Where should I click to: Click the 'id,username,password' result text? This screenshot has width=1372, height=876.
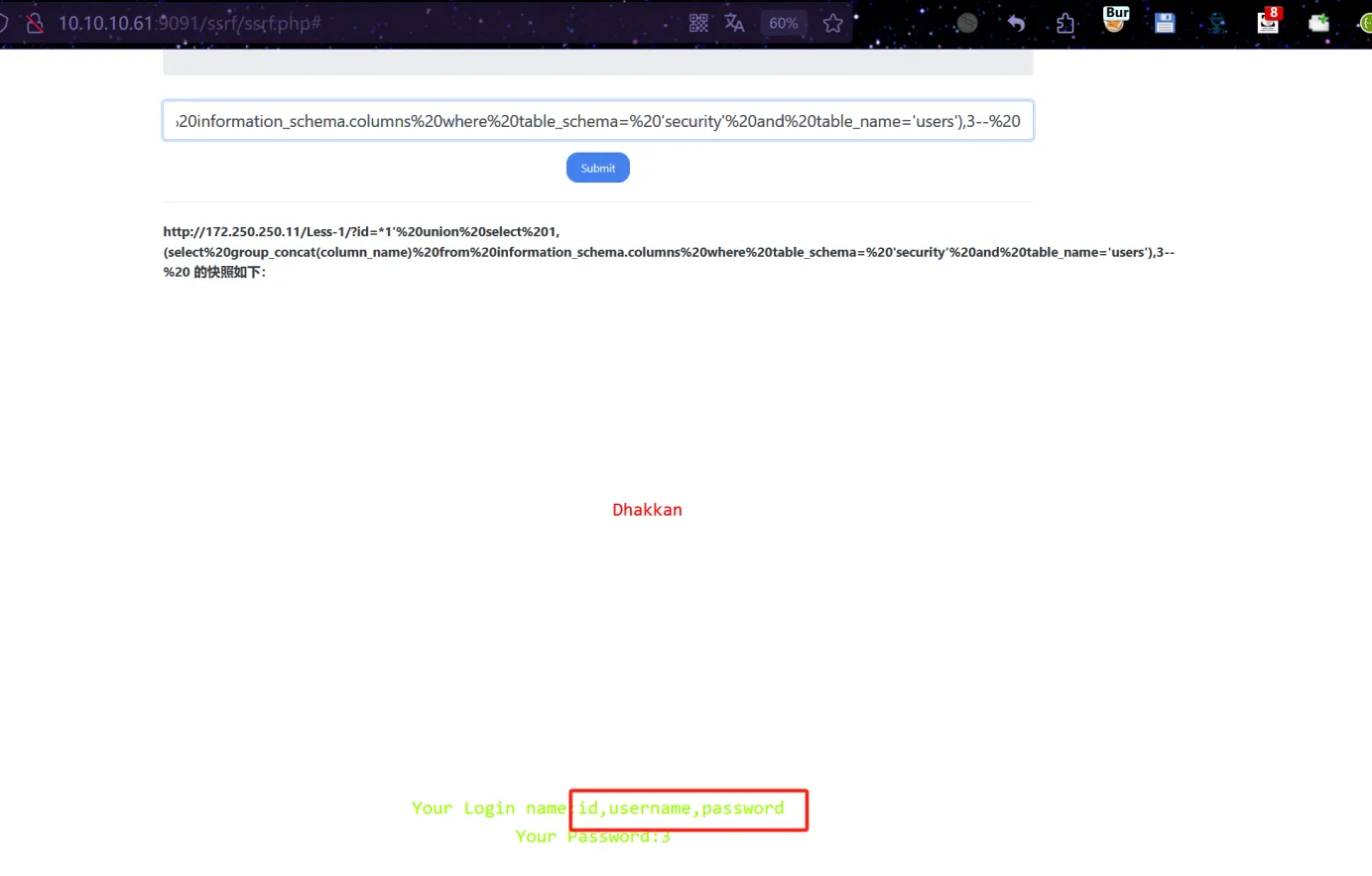click(x=682, y=809)
